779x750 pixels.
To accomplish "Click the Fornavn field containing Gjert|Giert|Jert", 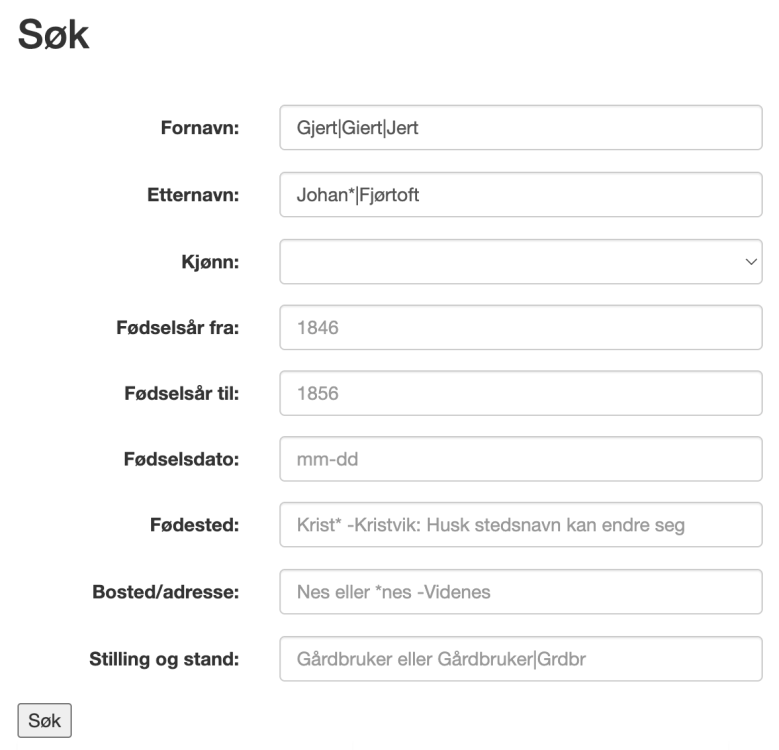I will coord(521,128).
